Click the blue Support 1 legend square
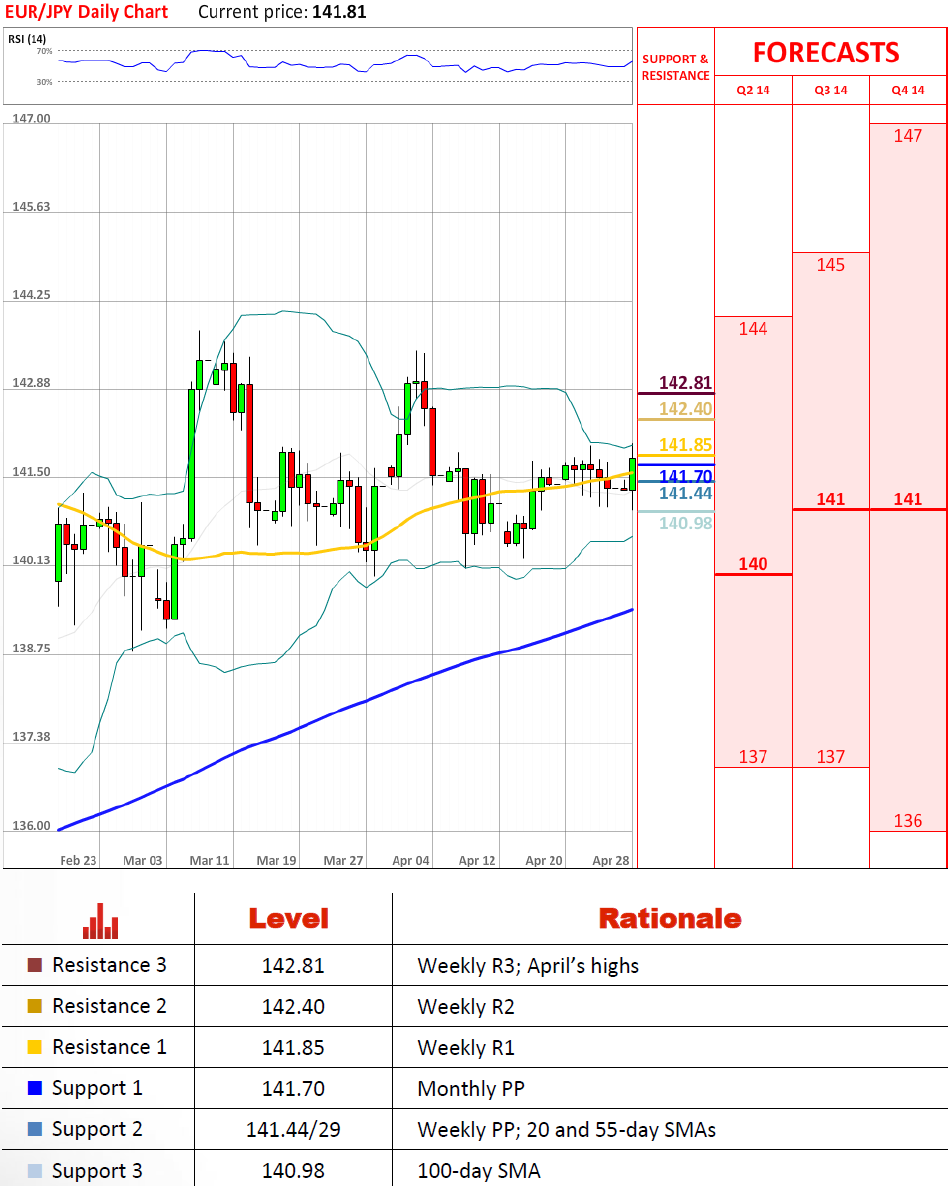 pyautogui.click(x=35, y=1089)
